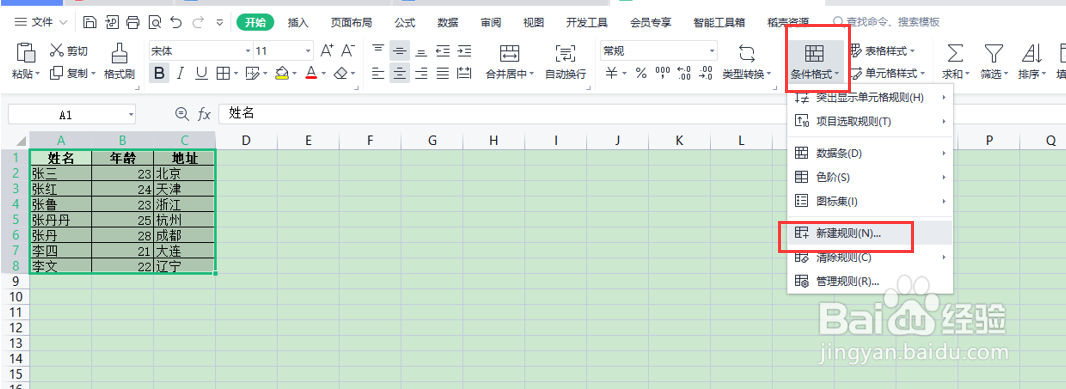This screenshot has width=1066, height=389.
Task: Click the decrease indent icon
Action: point(443,51)
